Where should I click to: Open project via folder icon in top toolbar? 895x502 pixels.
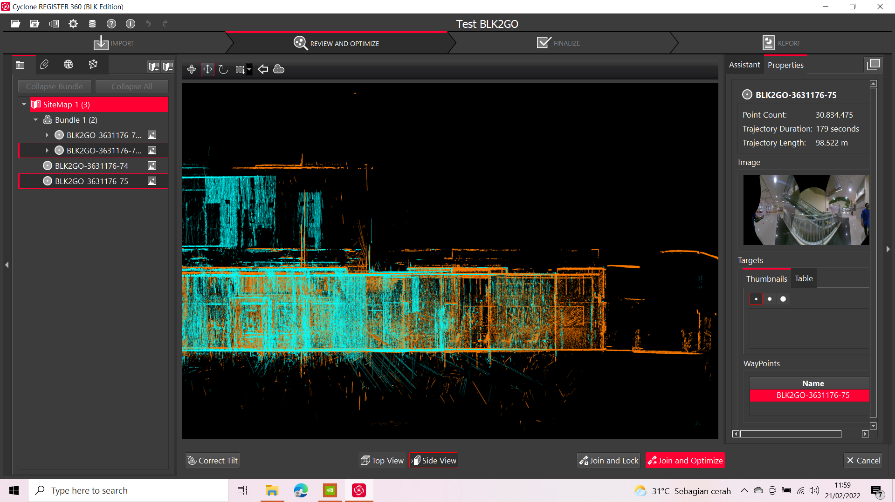[x=15, y=23]
